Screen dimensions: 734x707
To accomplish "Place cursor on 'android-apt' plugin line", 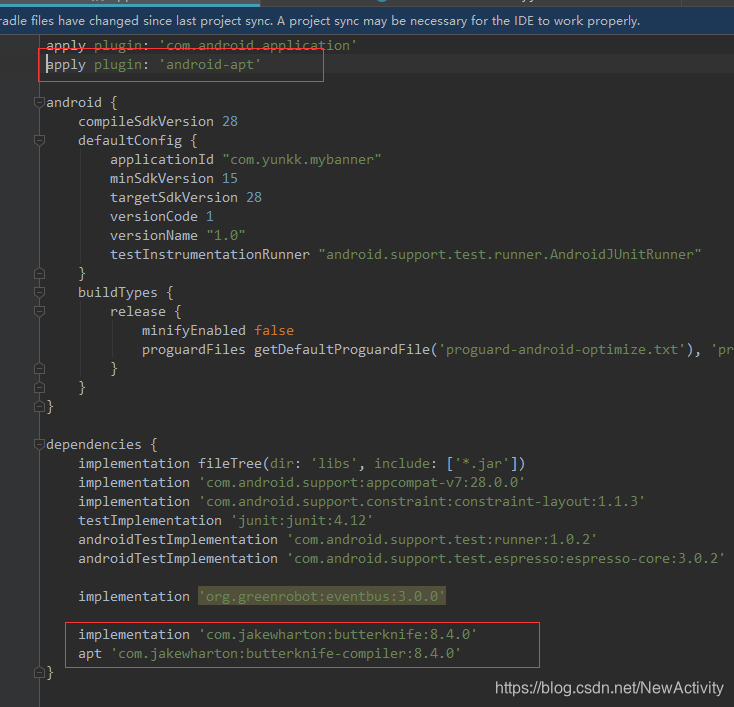I will point(153,64).
